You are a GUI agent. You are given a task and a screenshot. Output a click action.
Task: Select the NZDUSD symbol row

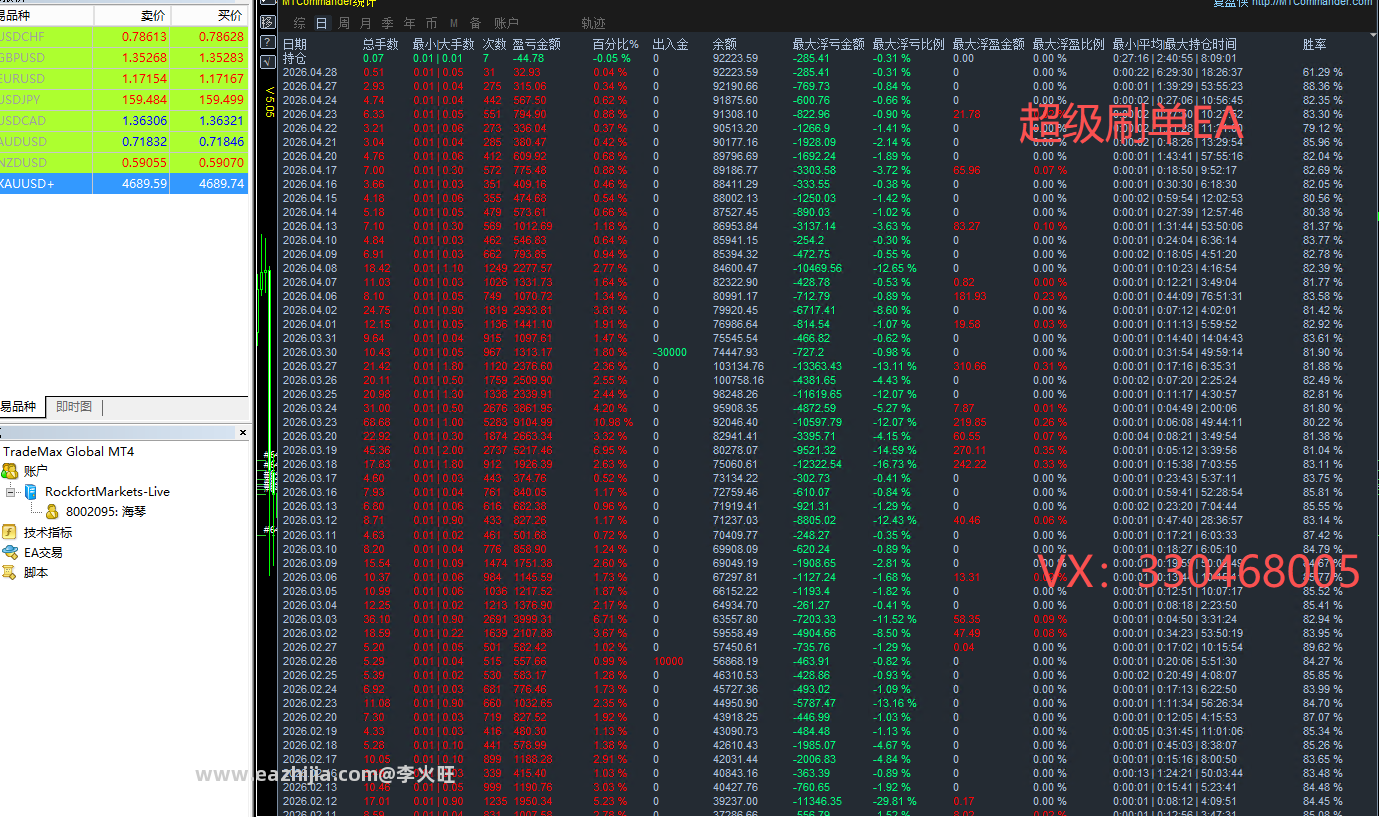pos(124,162)
